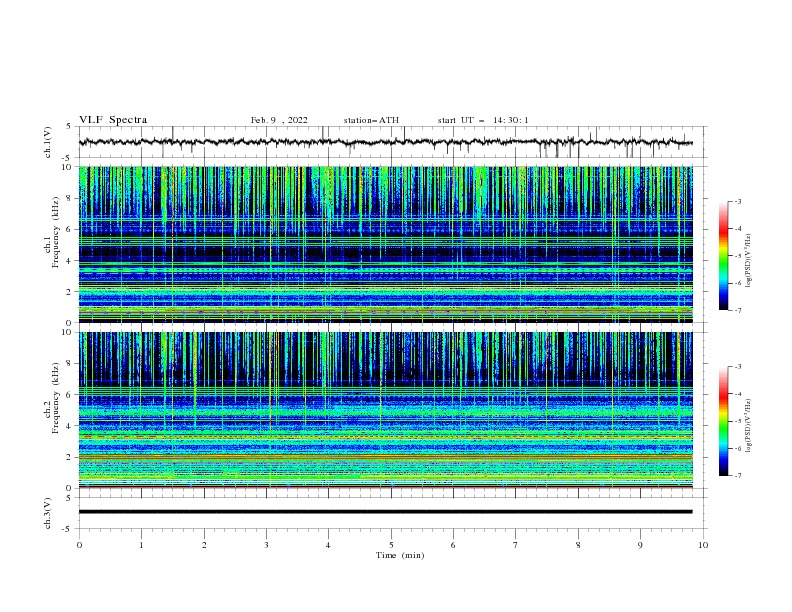Click the "8" tick on the time axis
Image resolution: width=792 pixels, height=612 pixels.
click(578, 545)
